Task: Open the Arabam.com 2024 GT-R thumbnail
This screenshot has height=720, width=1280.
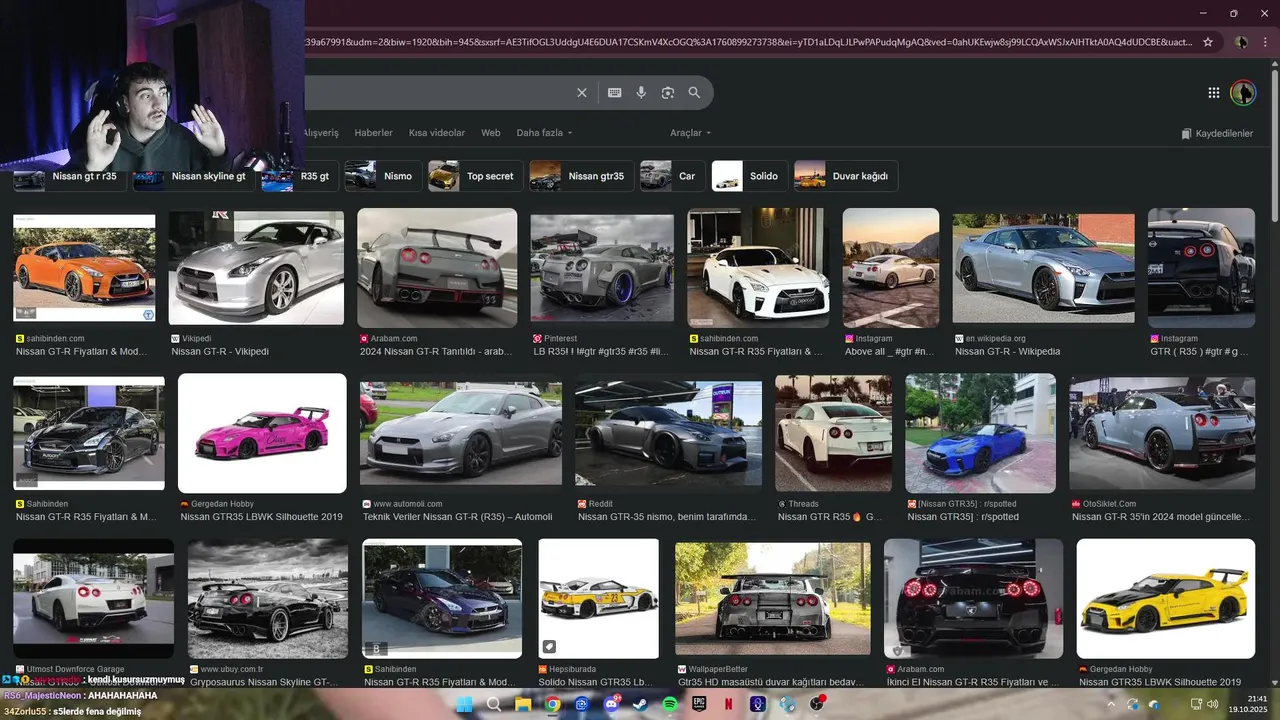Action: tap(437, 267)
